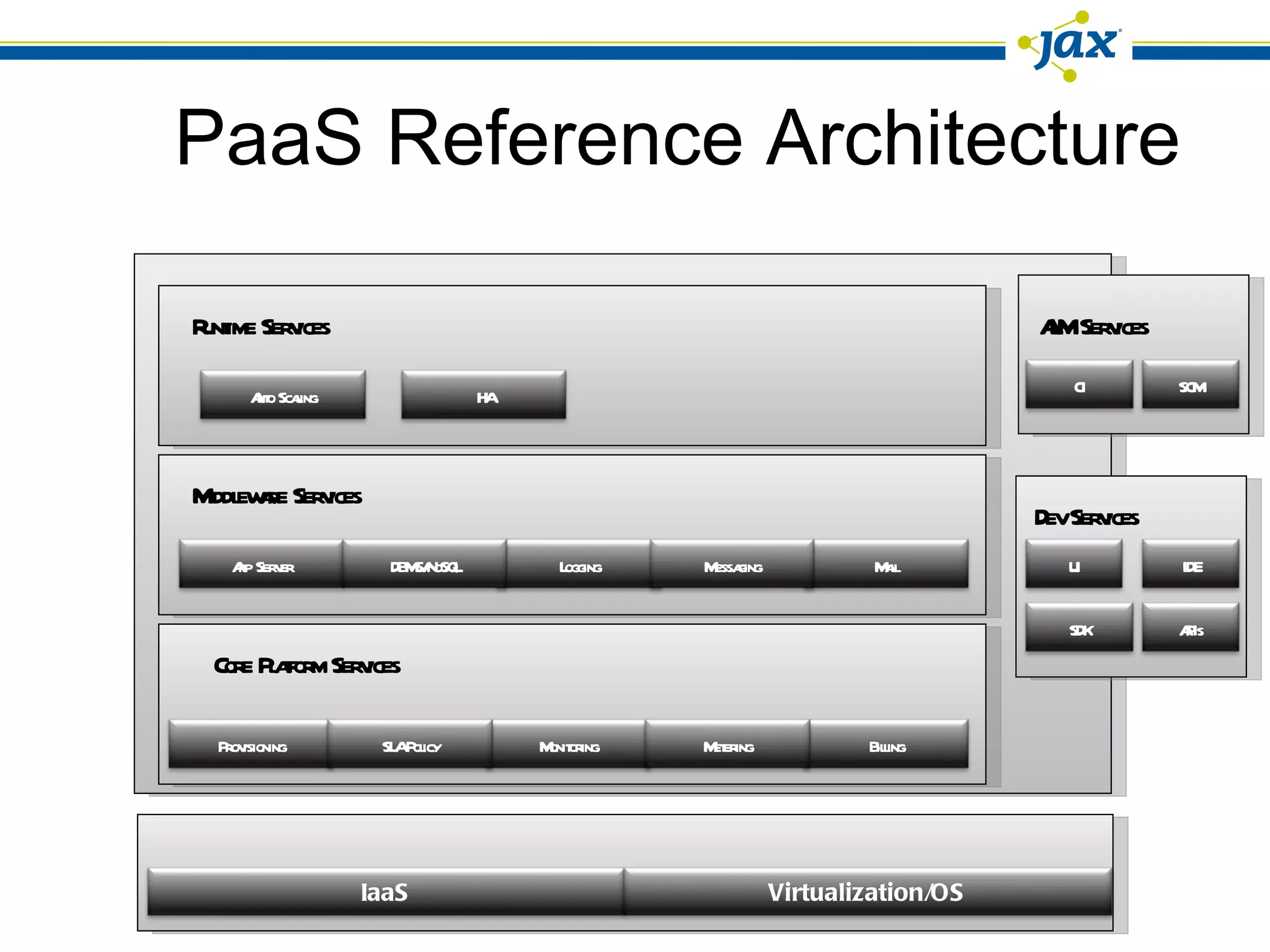
Task: Select the SLA/Policy block
Action: [410, 744]
